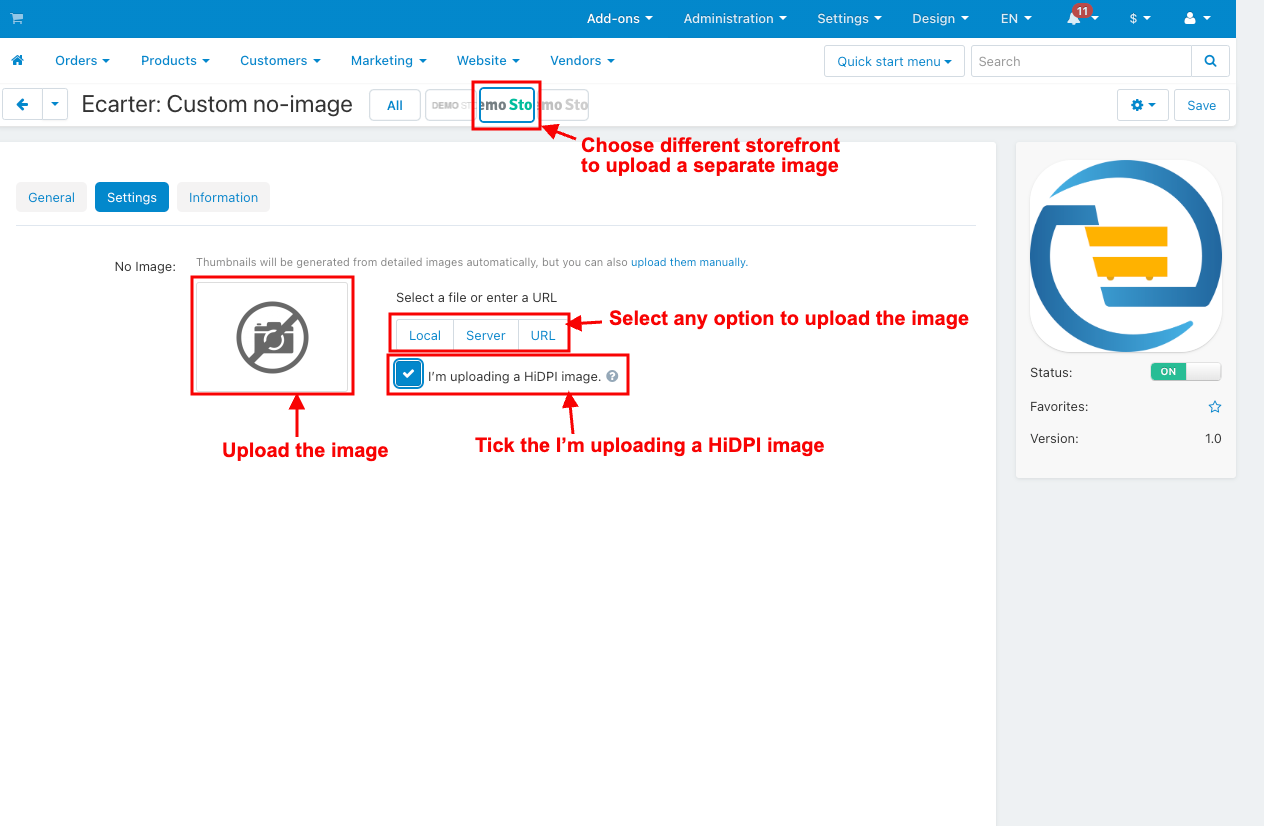The width and height of the screenshot is (1264, 826).
Task: Expand the EN language selector
Action: (1016, 19)
